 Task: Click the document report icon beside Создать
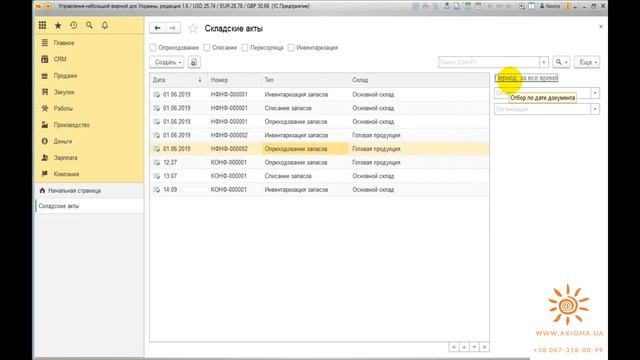click(x=194, y=62)
